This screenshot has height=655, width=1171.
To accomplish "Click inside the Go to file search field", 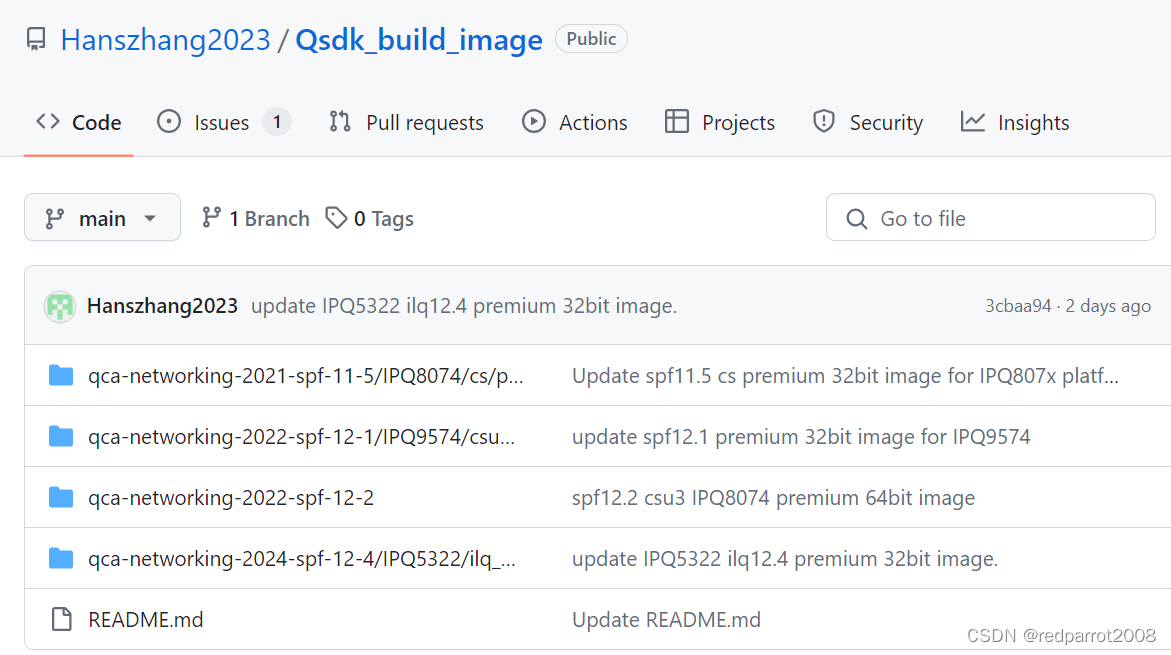I will click(990, 217).
